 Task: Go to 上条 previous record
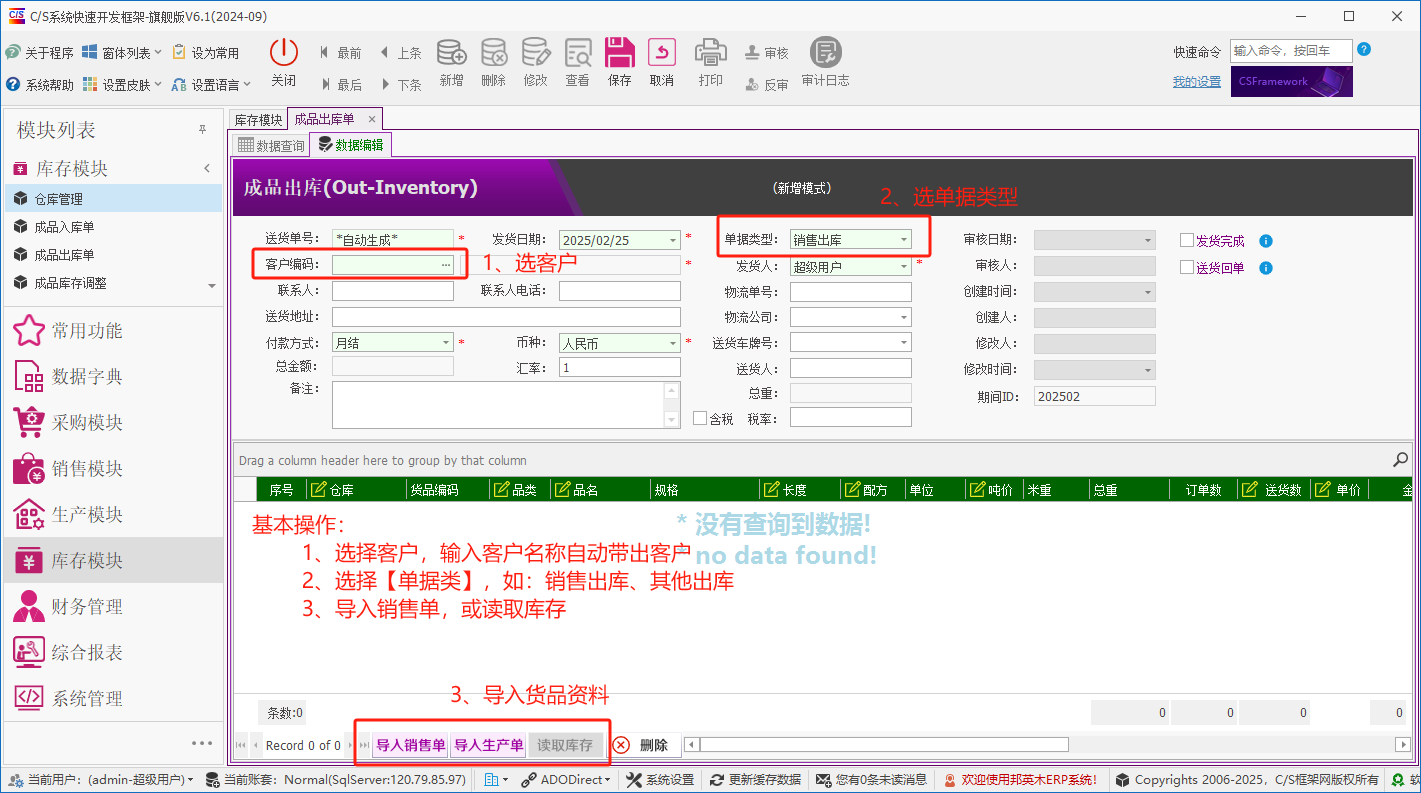[x=401, y=53]
